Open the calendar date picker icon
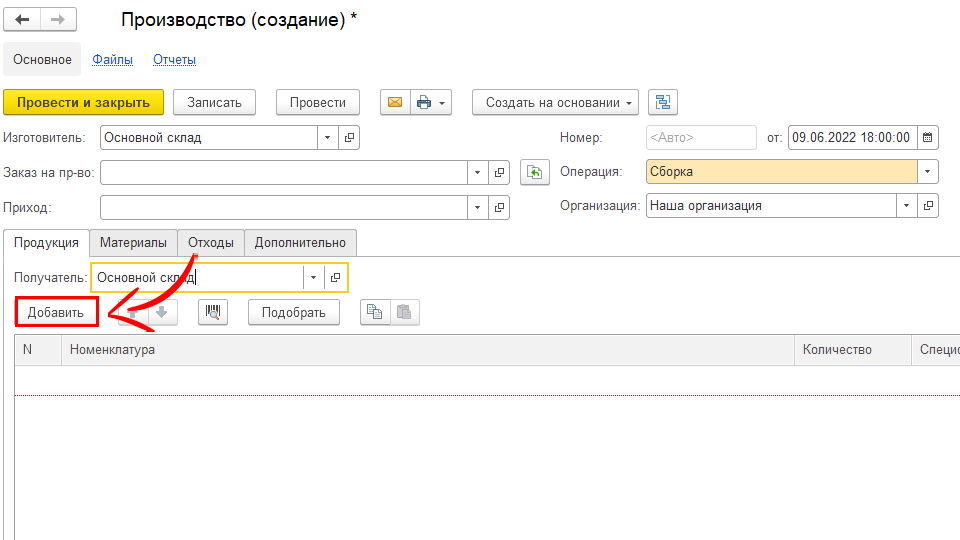Viewport: 960px width, 540px height. (927, 138)
